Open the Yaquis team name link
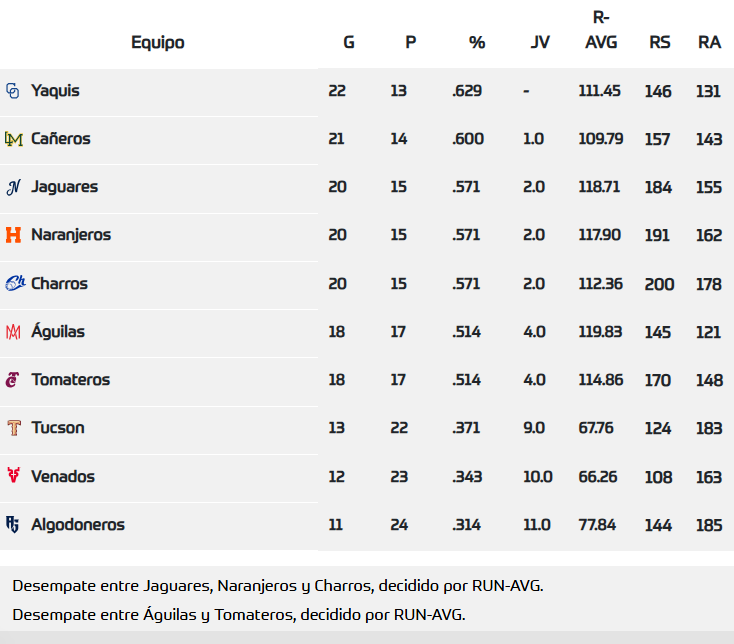The height and width of the screenshot is (644, 734). (55, 91)
